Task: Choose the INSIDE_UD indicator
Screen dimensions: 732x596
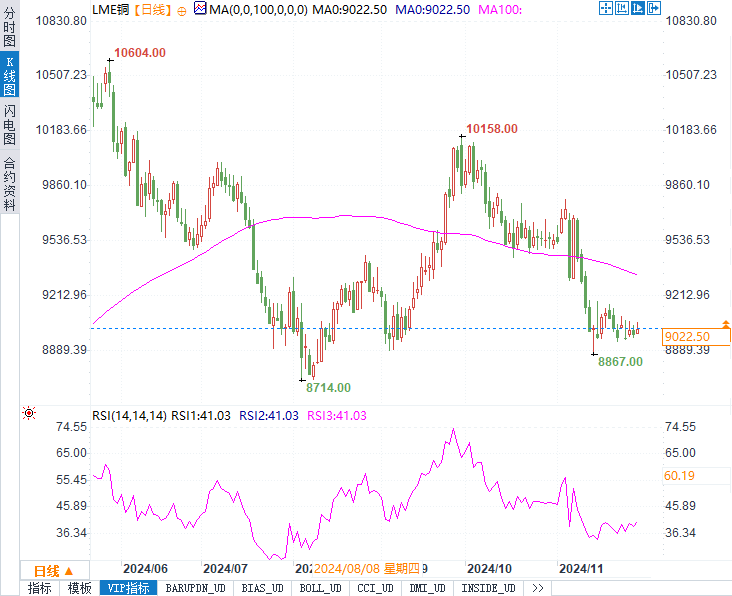Action: [488, 588]
